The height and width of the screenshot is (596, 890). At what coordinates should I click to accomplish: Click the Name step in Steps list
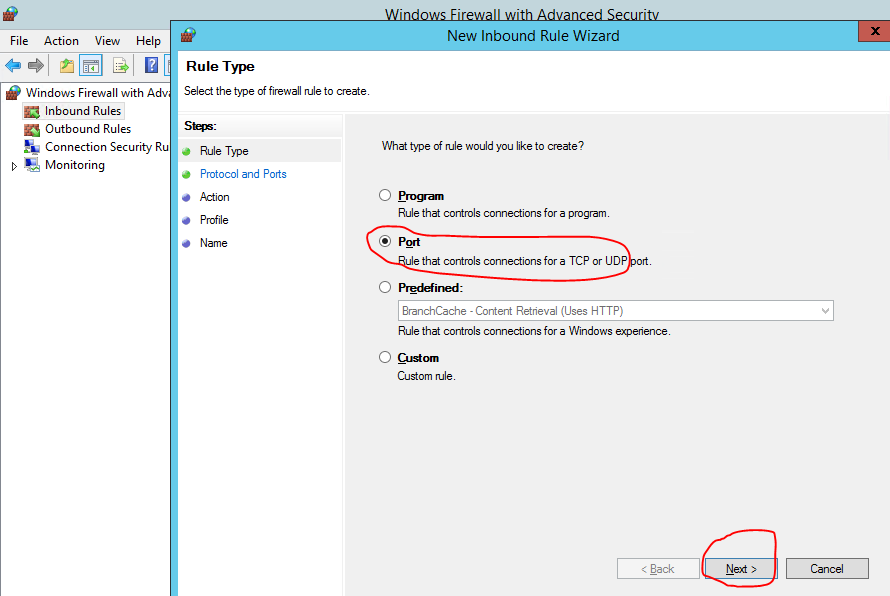click(213, 243)
